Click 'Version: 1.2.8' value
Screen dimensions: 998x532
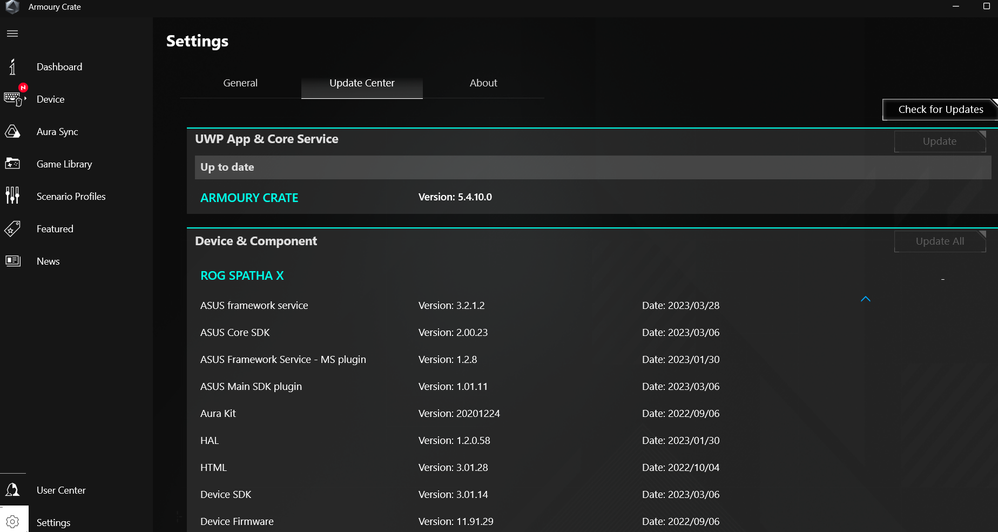click(447, 360)
